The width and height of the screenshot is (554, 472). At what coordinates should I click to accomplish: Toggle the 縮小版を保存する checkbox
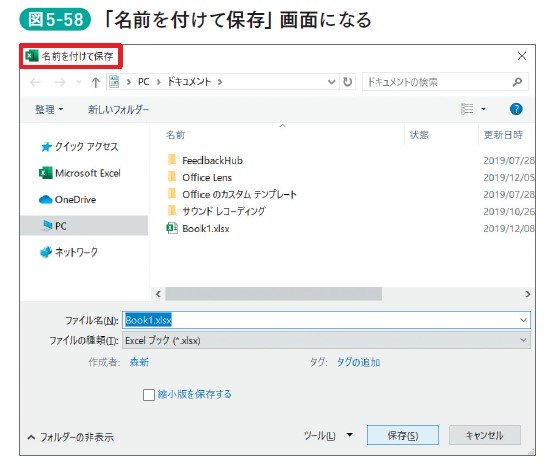149,395
